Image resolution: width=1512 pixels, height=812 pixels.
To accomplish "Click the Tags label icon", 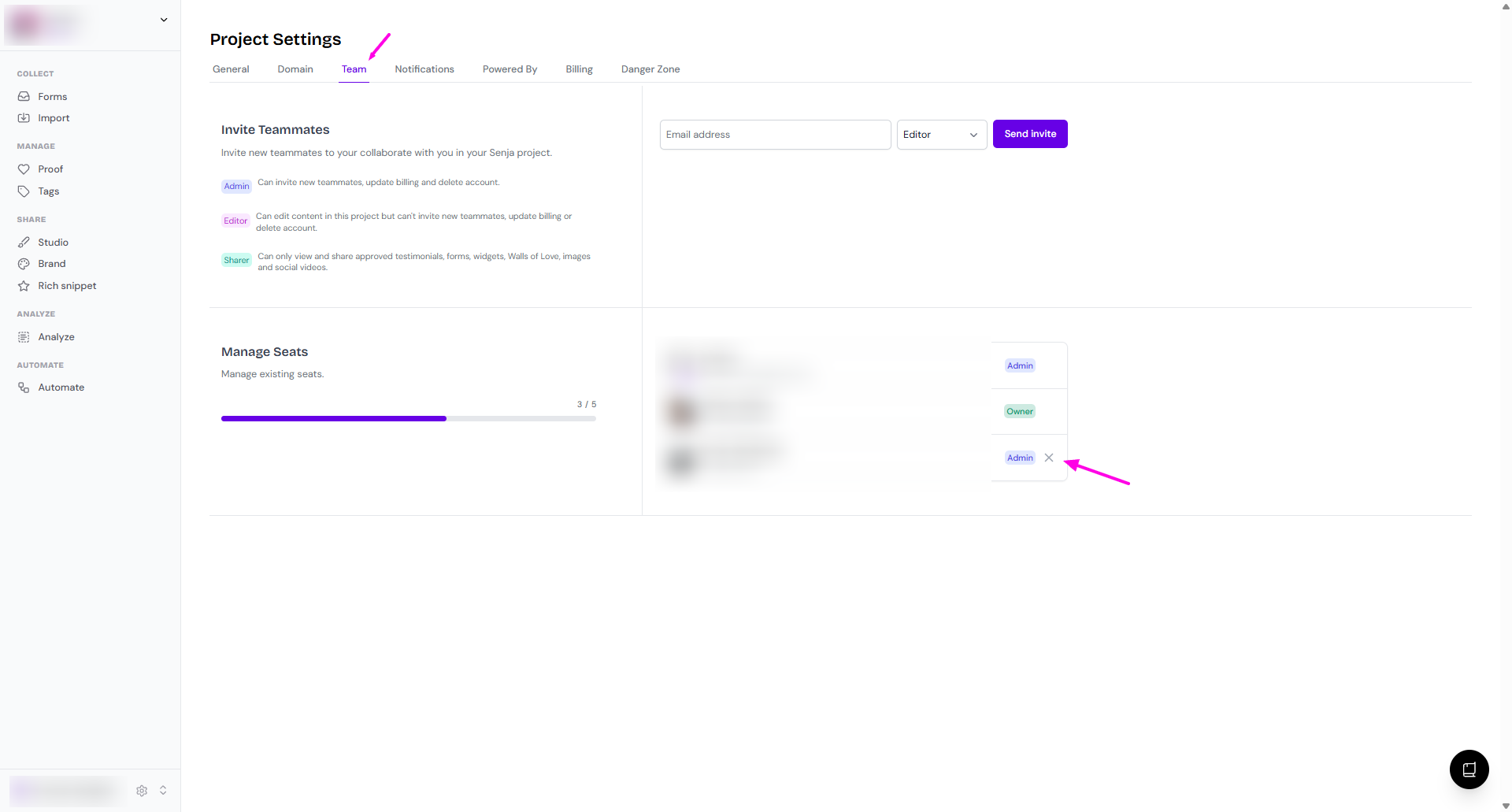I will [x=24, y=191].
